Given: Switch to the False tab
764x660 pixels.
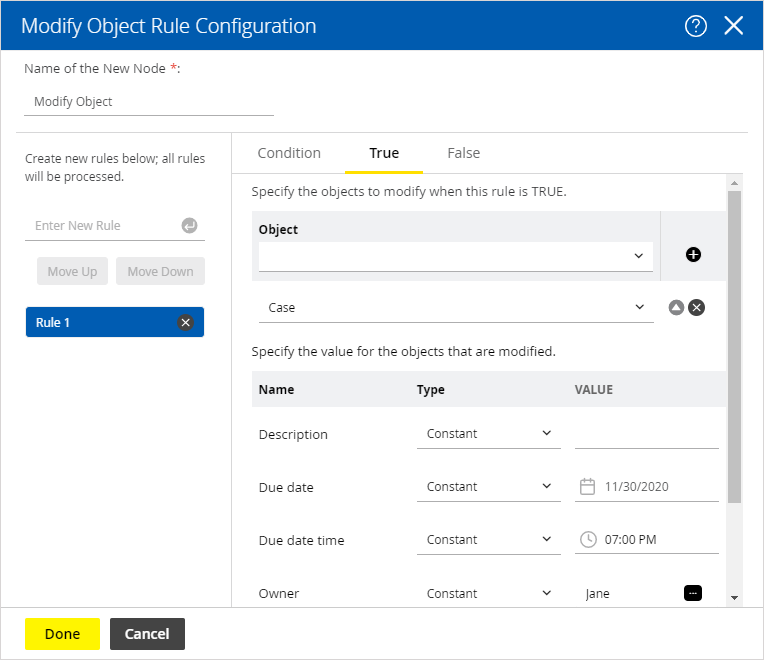Looking at the screenshot, I should 463,153.
